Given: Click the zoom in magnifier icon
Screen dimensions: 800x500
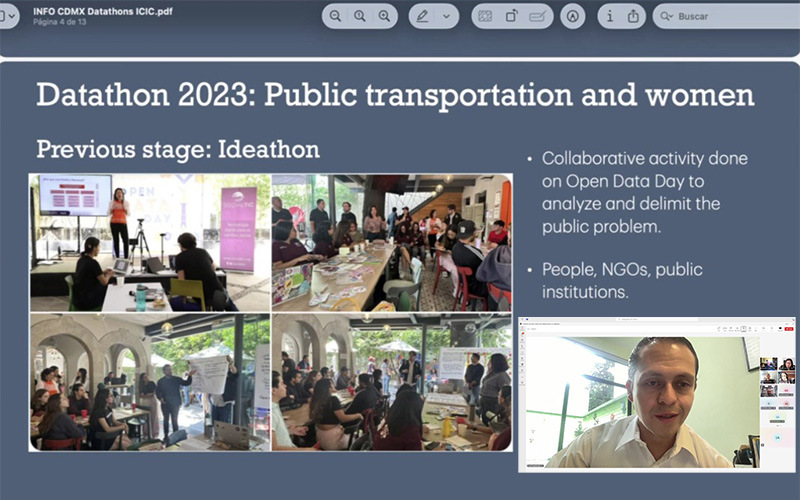Looking at the screenshot, I should click(x=384, y=16).
